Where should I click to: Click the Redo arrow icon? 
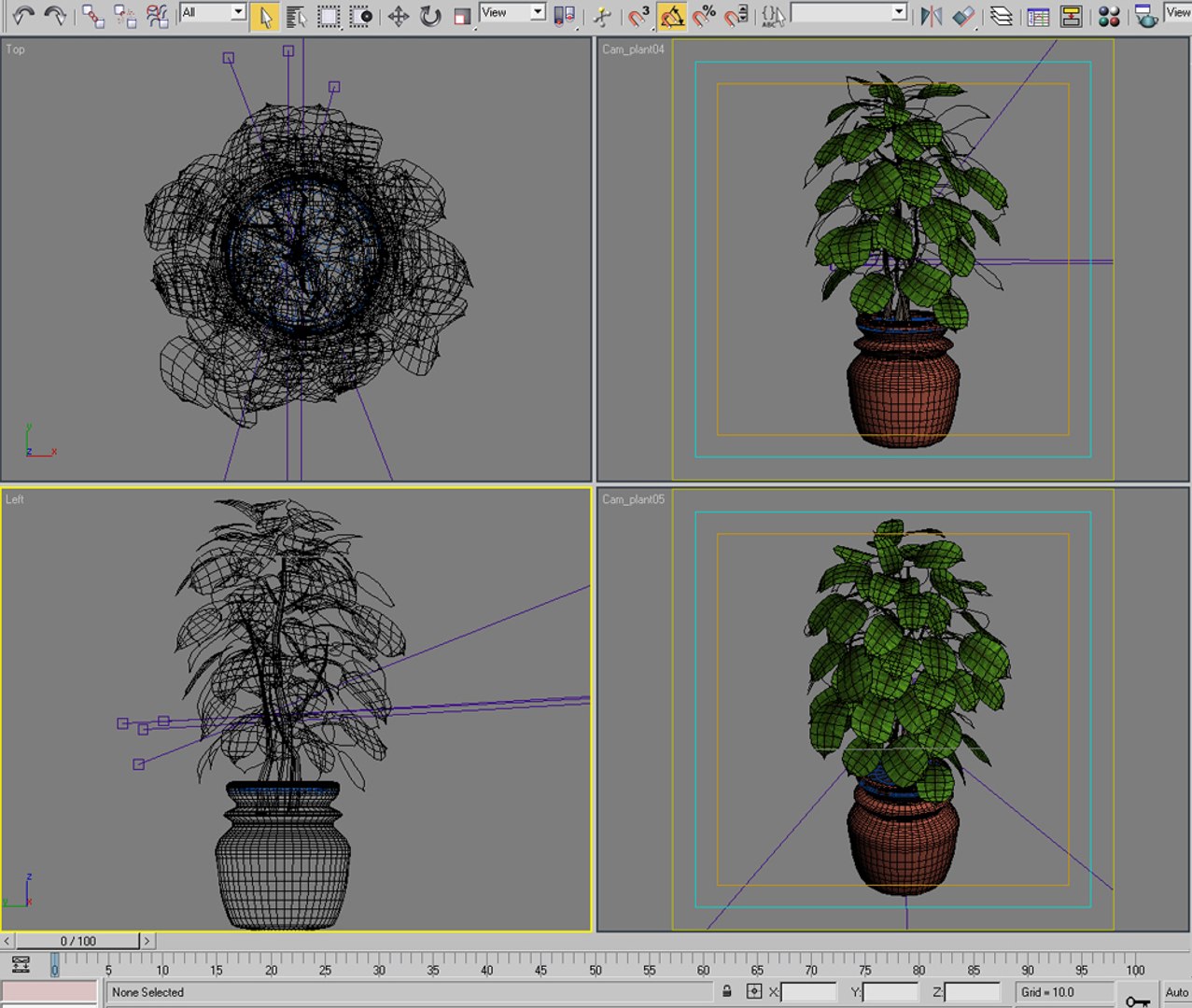[55, 15]
